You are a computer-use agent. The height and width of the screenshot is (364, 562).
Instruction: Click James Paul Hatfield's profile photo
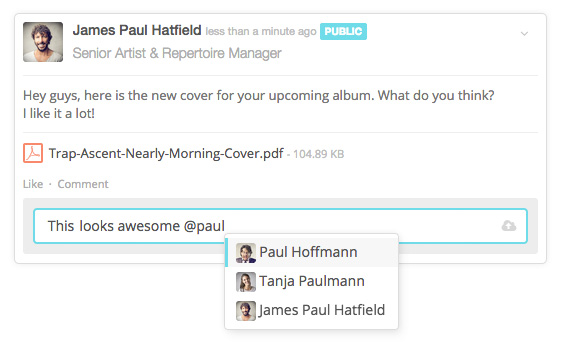43,42
